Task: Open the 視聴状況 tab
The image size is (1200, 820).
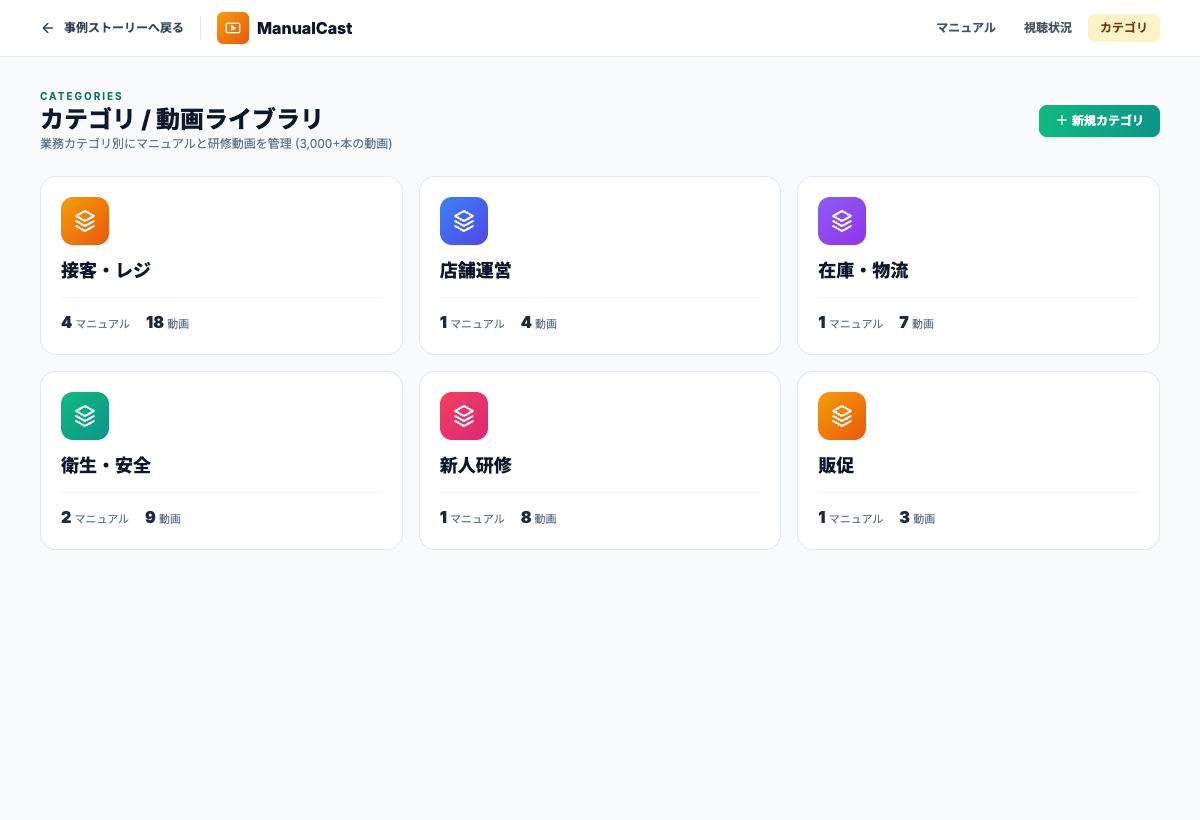Action: click(1047, 28)
